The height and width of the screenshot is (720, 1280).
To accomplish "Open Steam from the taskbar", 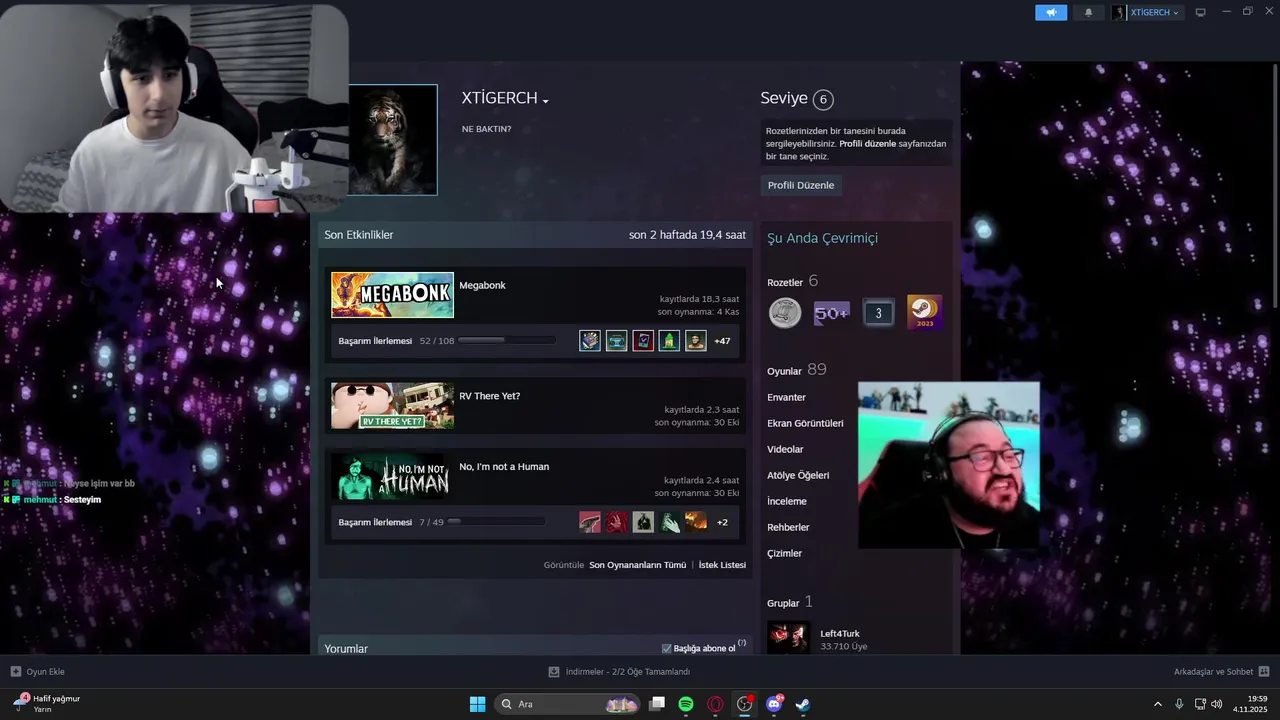I will (x=802, y=704).
